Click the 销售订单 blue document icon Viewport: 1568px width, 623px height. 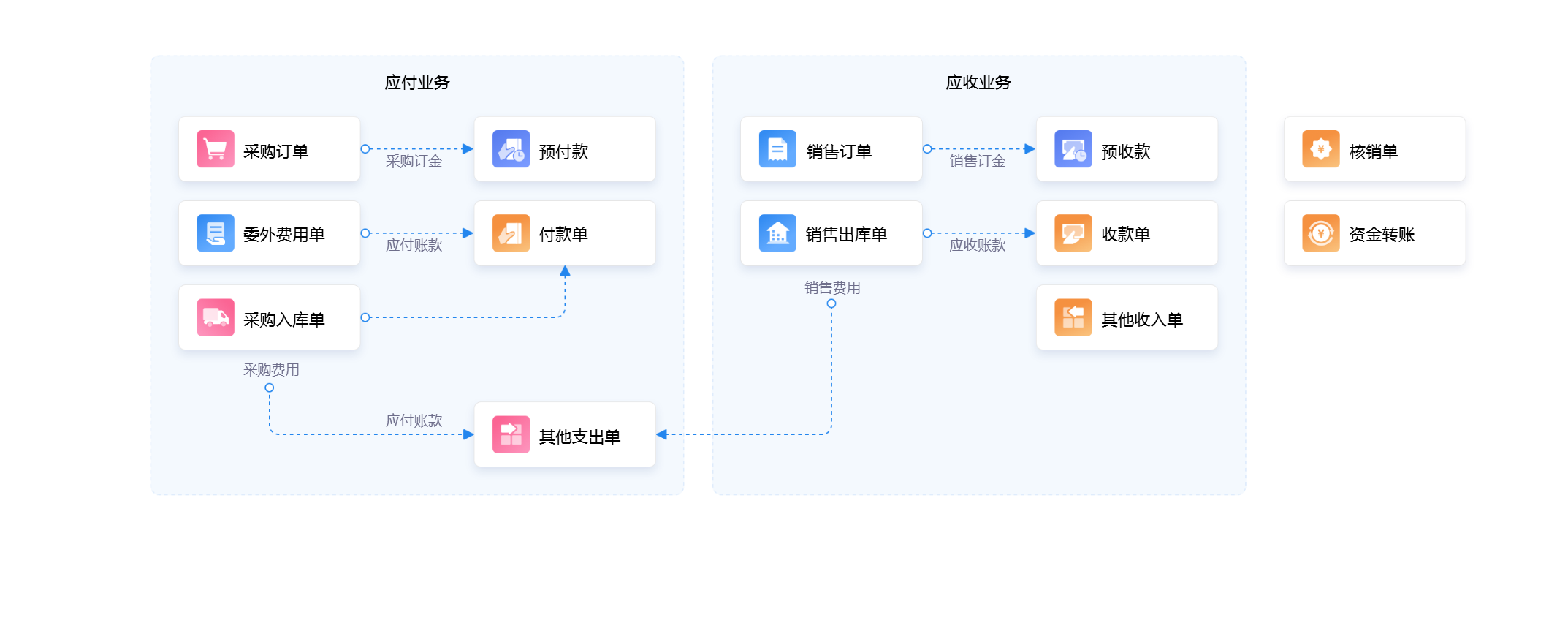(x=777, y=149)
